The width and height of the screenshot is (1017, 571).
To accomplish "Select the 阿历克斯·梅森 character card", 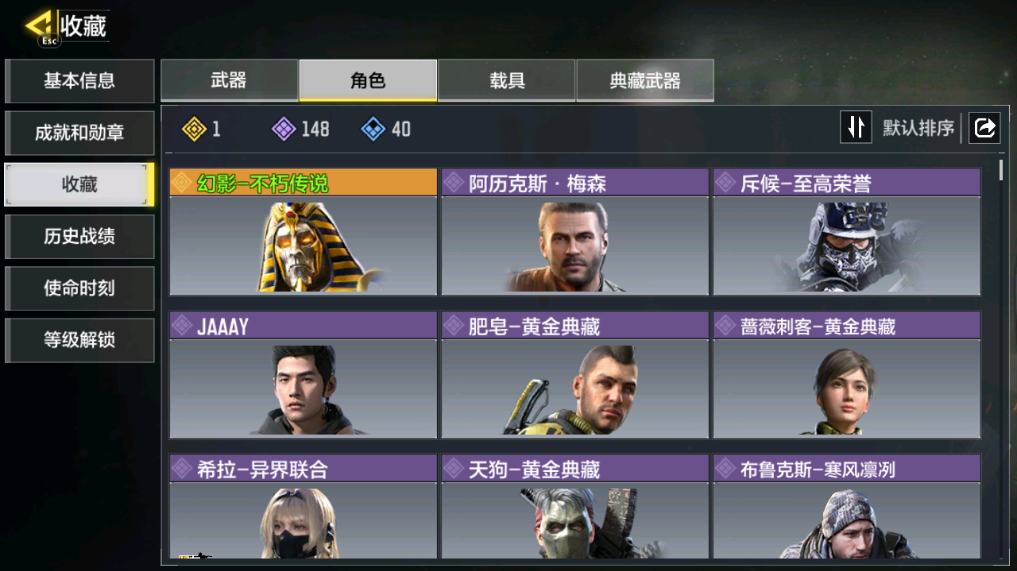I will pos(575,232).
